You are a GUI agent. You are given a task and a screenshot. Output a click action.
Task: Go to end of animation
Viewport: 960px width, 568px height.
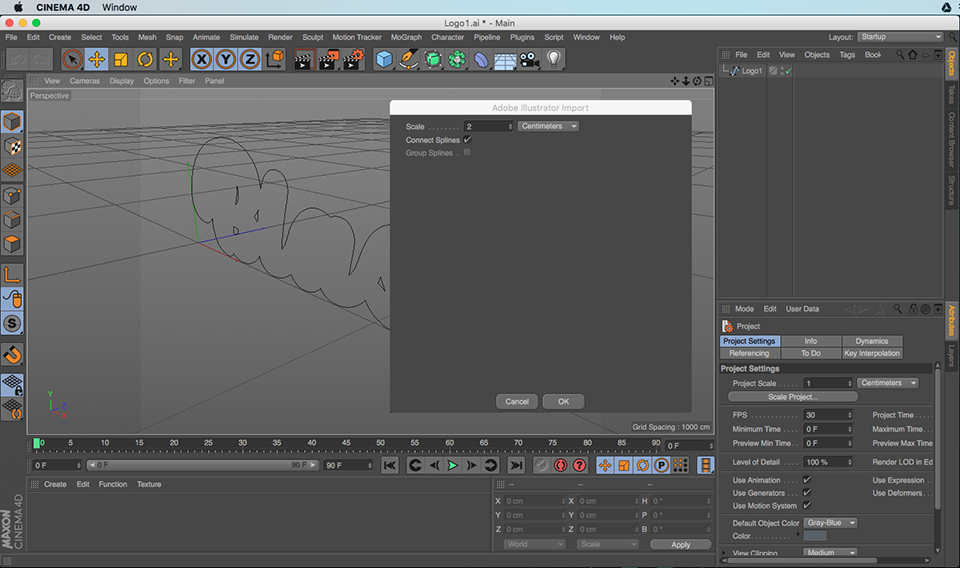tap(516, 465)
